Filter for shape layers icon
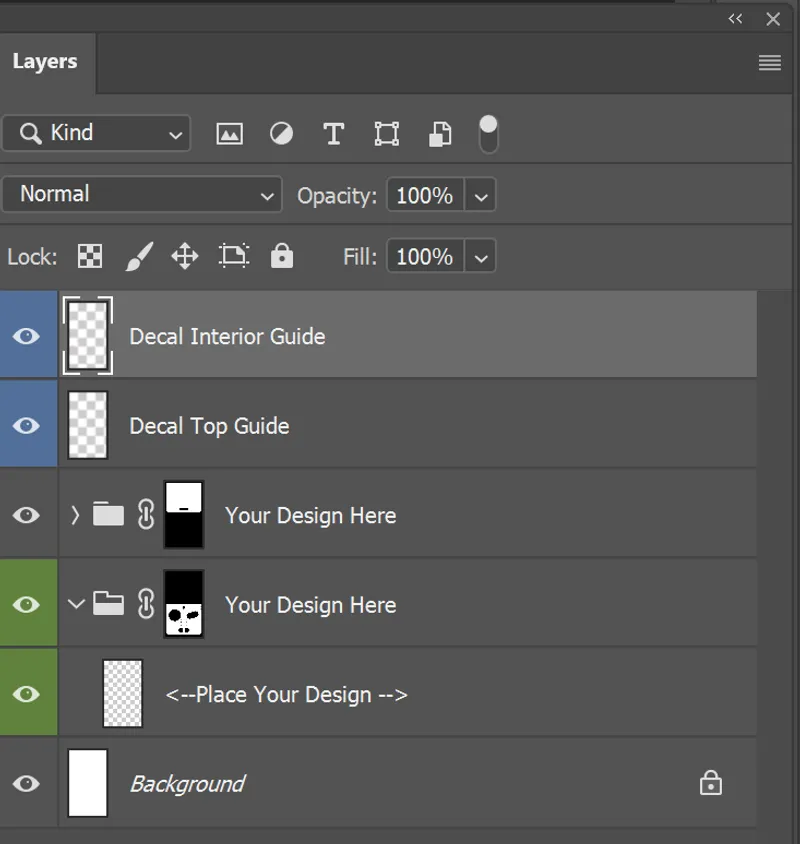Viewport: 800px width, 844px height. tap(387, 134)
